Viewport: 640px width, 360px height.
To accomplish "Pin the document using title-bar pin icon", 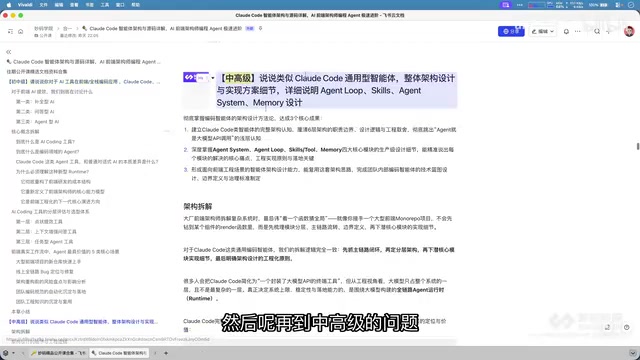I will tap(260, 29).
